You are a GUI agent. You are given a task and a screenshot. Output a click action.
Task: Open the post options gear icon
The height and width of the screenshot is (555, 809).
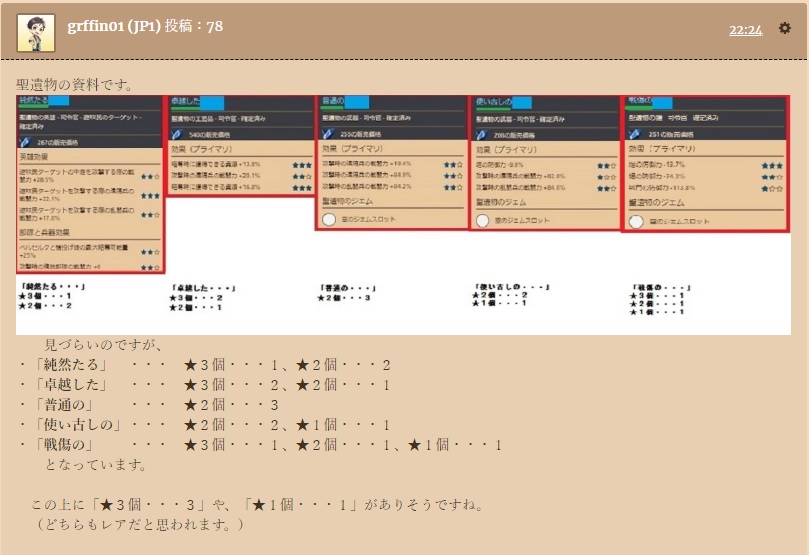click(784, 28)
